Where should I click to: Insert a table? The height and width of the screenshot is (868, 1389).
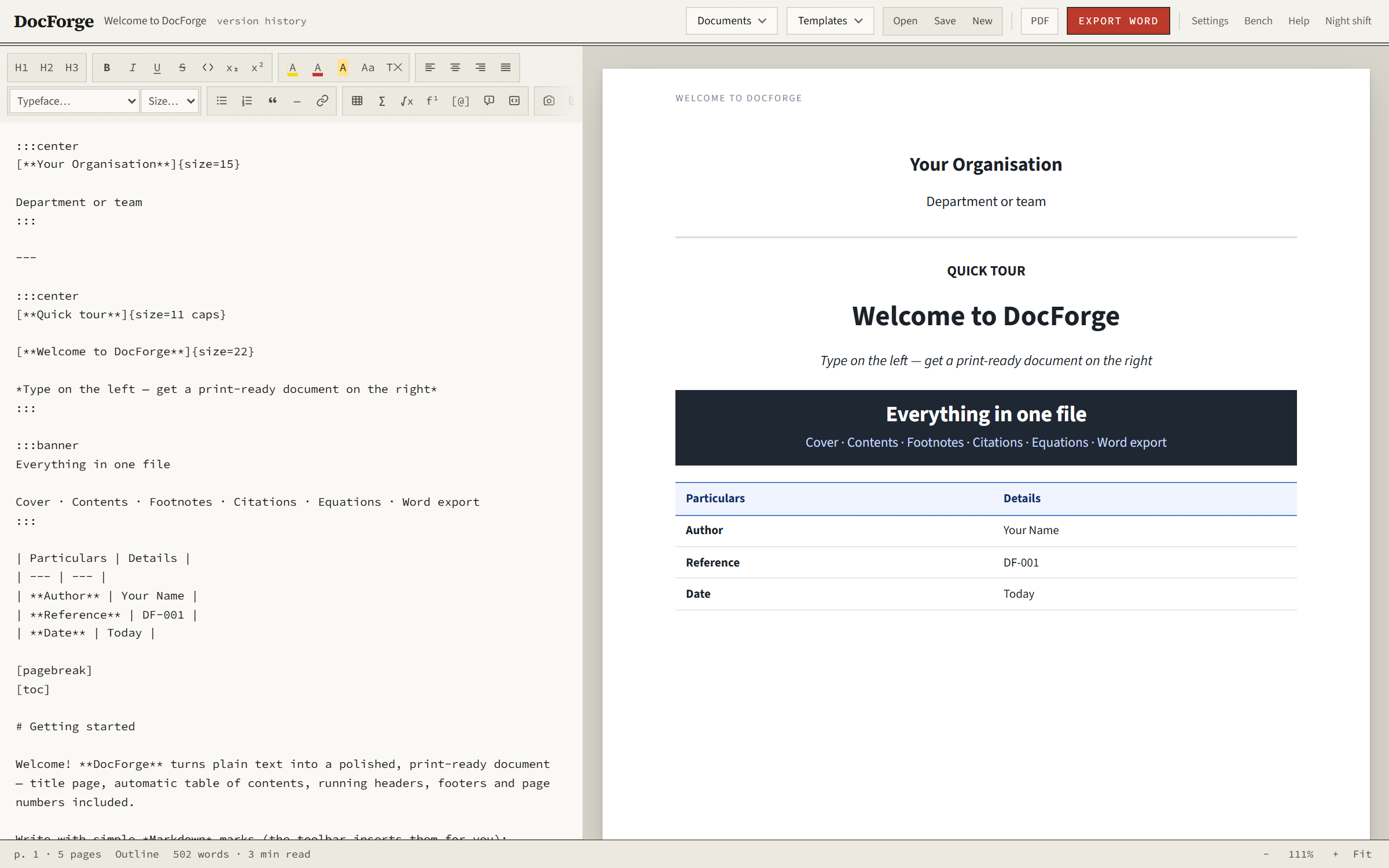tap(357, 101)
